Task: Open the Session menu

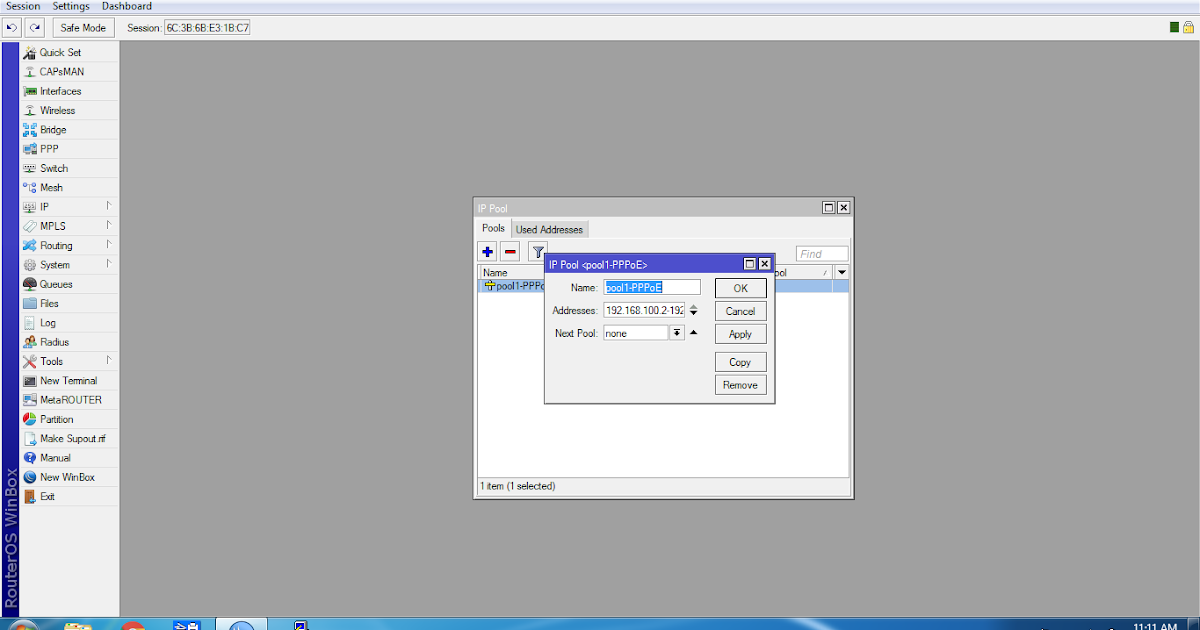Action: (x=23, y=6)
